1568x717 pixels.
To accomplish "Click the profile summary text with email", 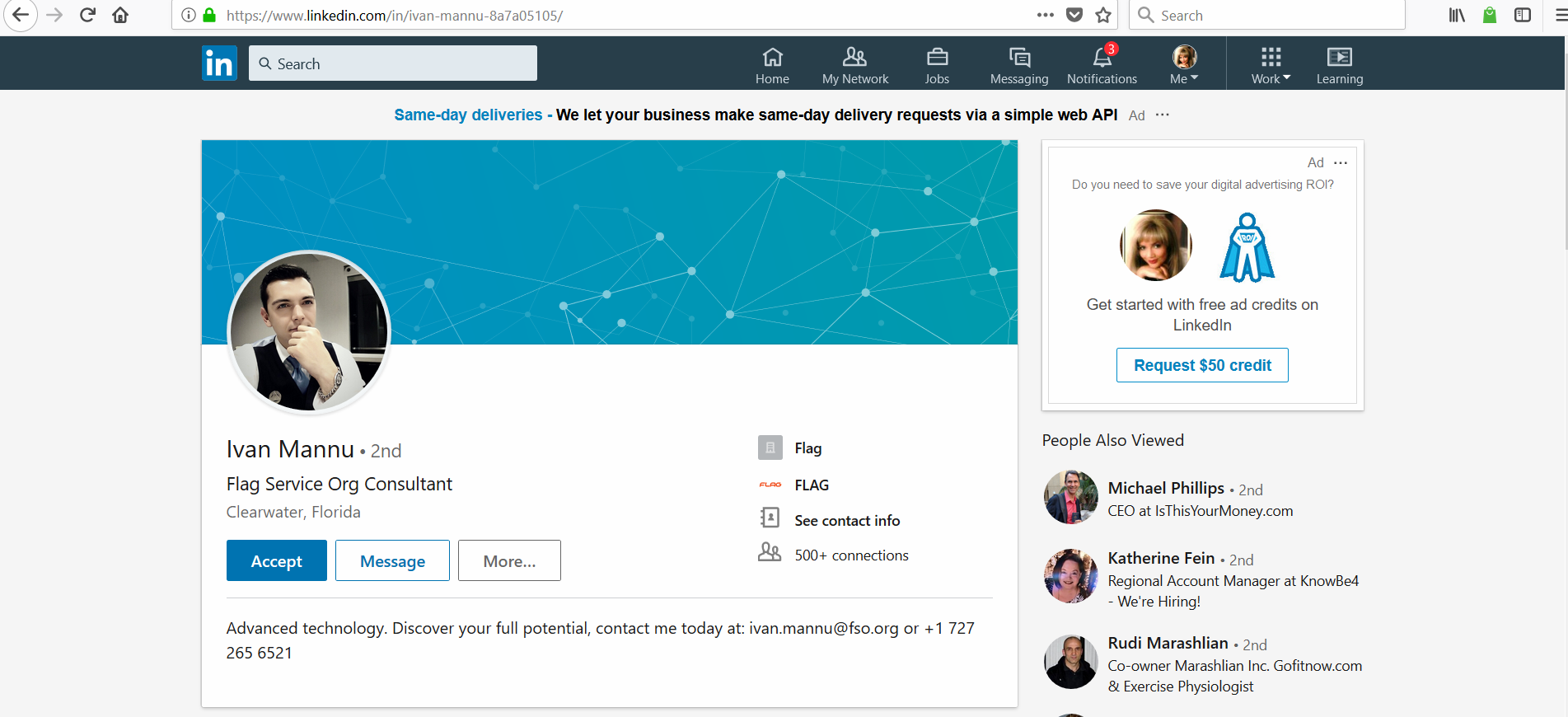I will pyautogui.click(x=601, y=640).
